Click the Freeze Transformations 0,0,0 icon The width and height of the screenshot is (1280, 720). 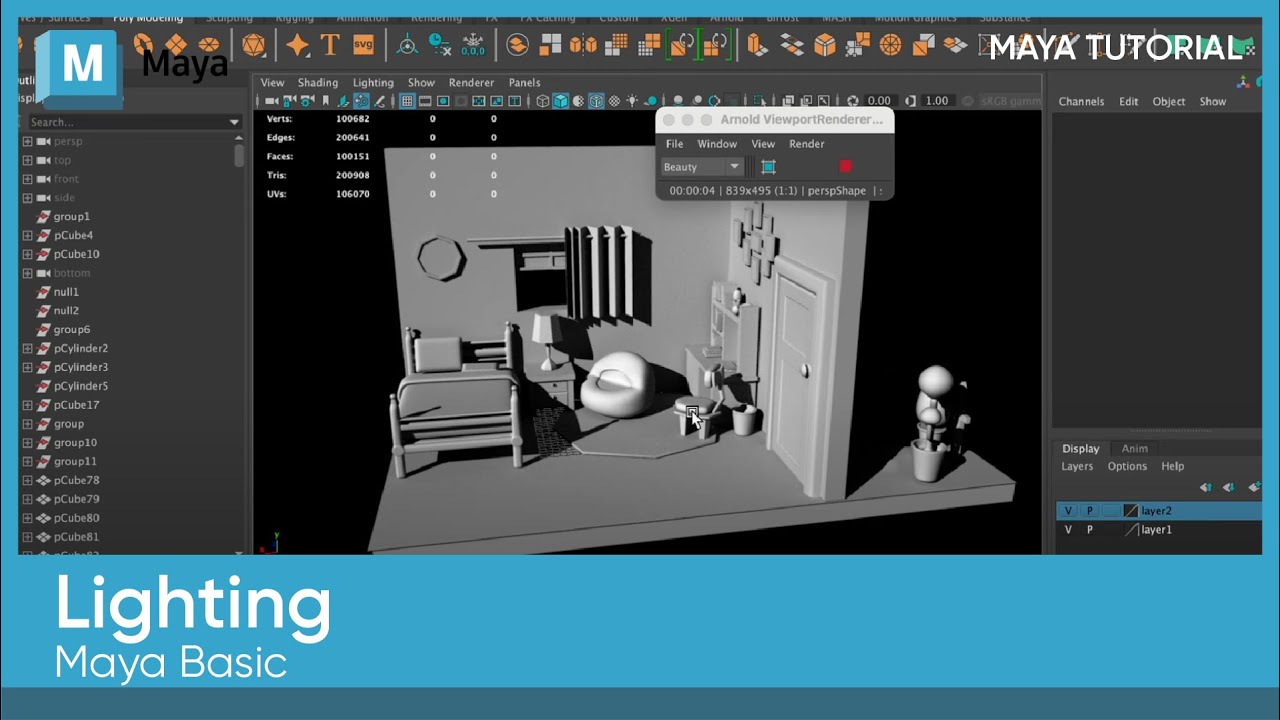tap(472, 45)
